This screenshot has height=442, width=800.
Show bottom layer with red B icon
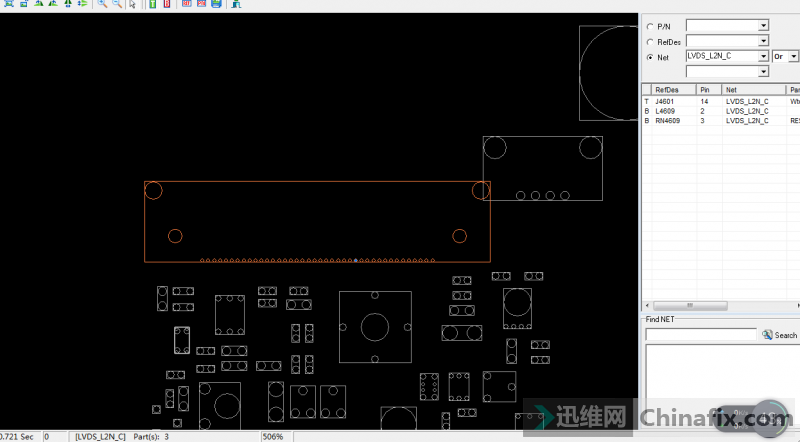tap(167, 4)
